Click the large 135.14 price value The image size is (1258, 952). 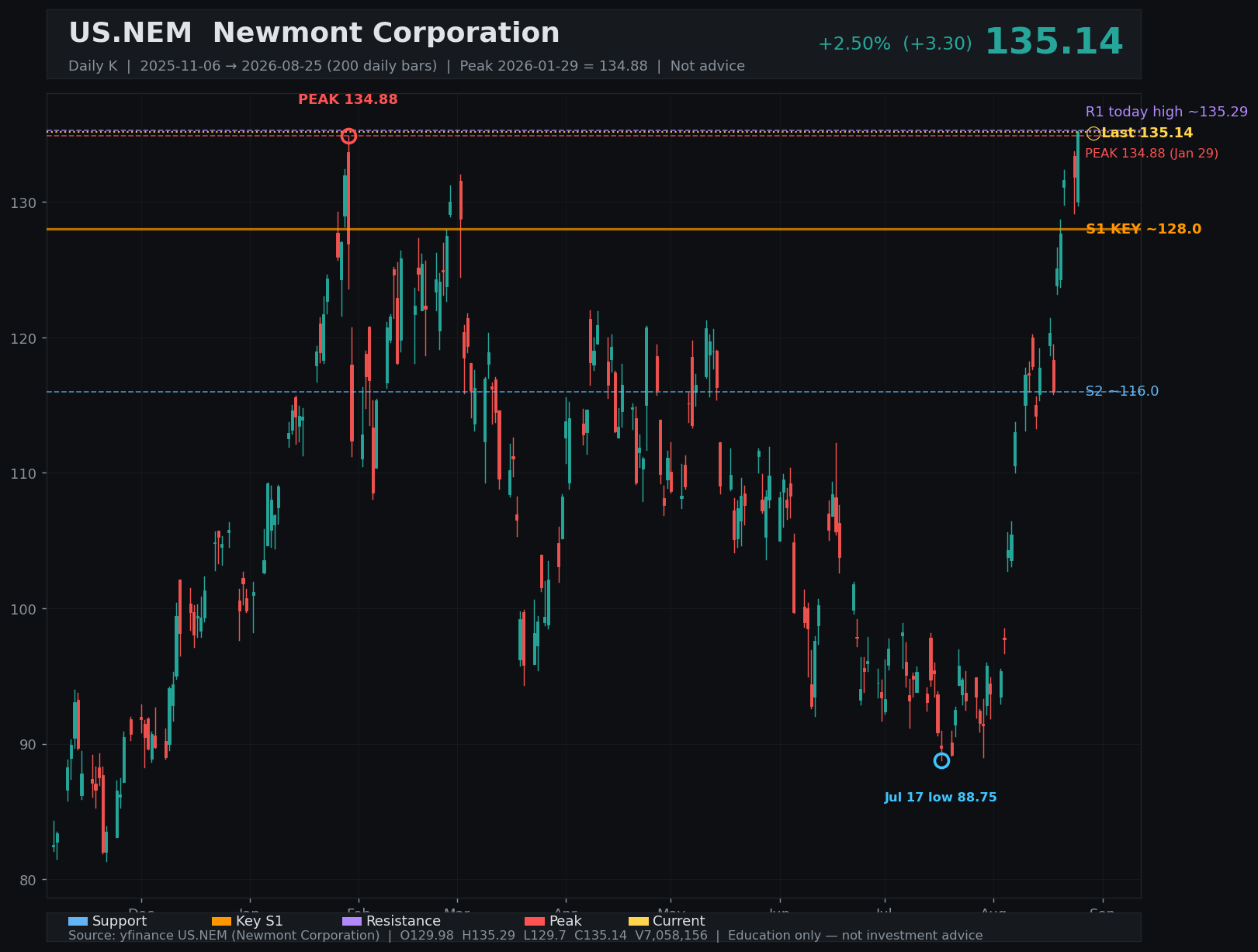click(1054, 42)
